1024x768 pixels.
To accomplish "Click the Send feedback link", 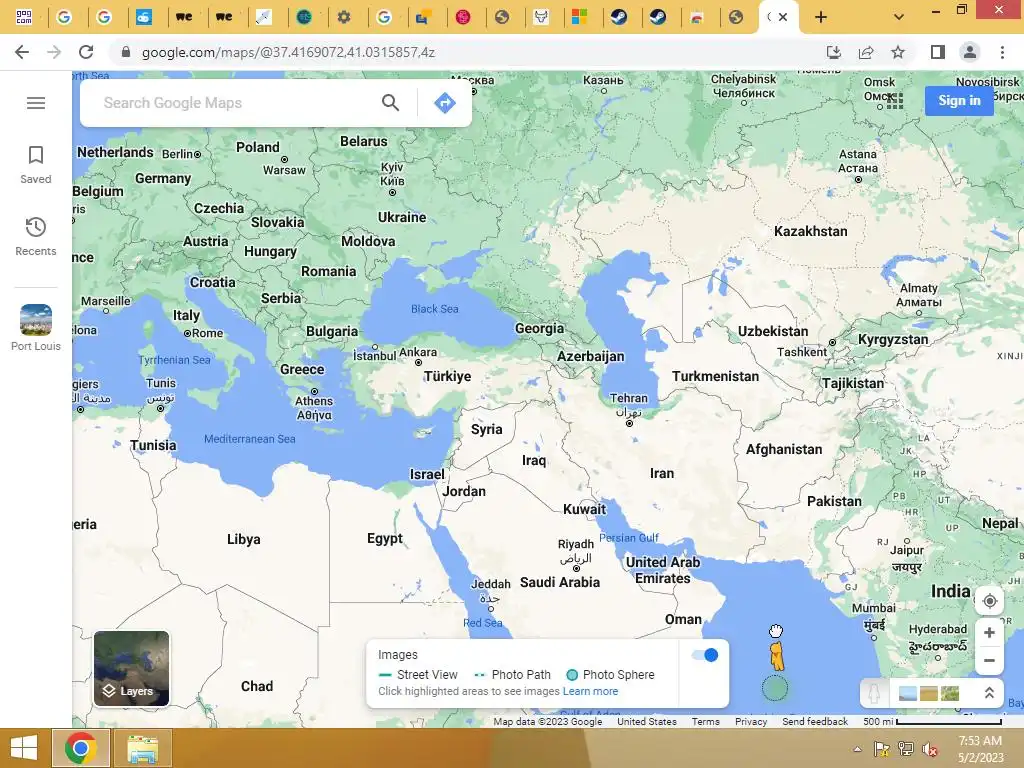I will coord(815,722).
